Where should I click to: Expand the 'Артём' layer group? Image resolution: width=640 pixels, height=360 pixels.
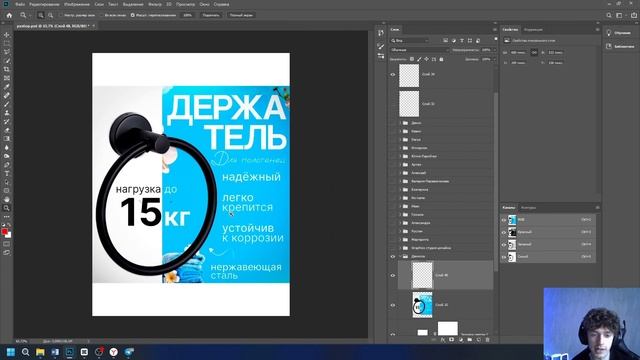click(x=400, y=164)
